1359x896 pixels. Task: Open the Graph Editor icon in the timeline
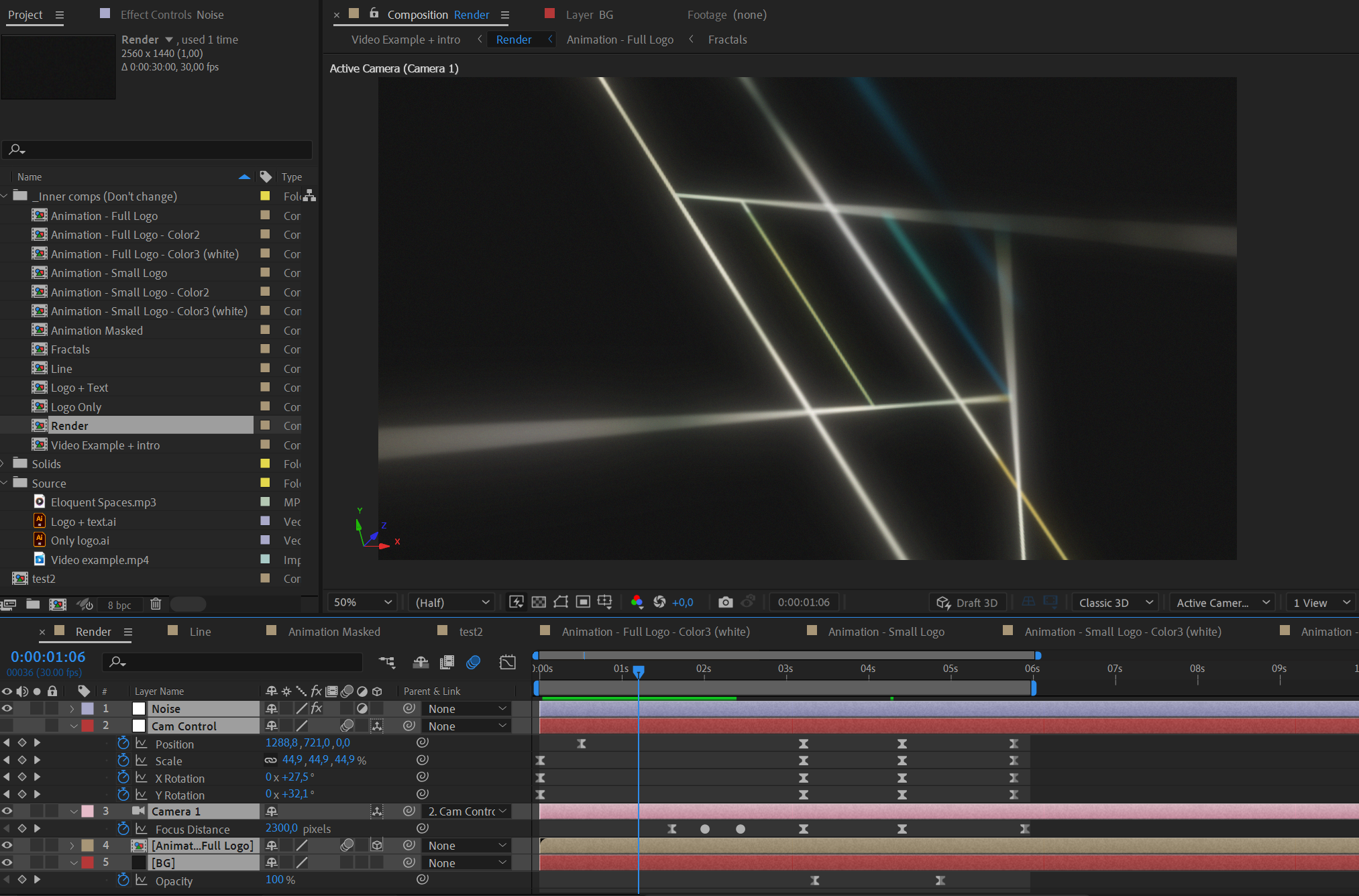[x=508, y=663]
